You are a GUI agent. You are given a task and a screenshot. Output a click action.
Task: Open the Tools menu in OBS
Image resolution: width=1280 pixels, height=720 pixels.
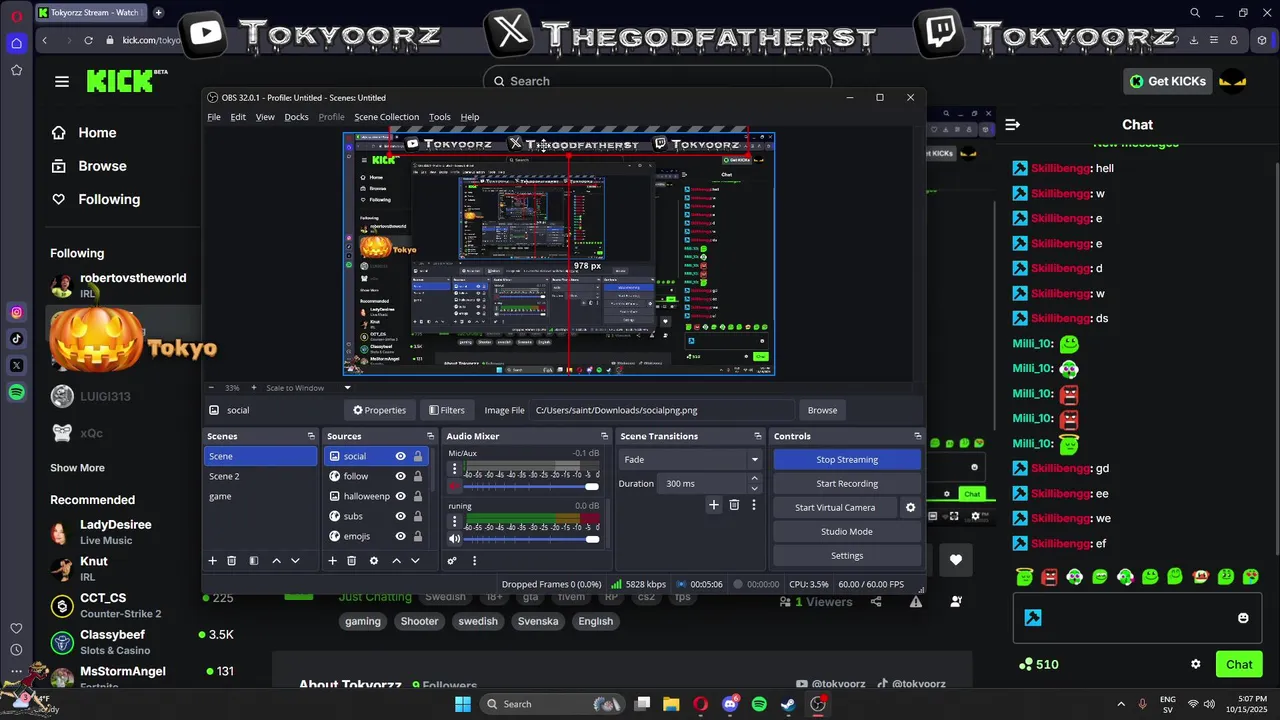point(440,117)
